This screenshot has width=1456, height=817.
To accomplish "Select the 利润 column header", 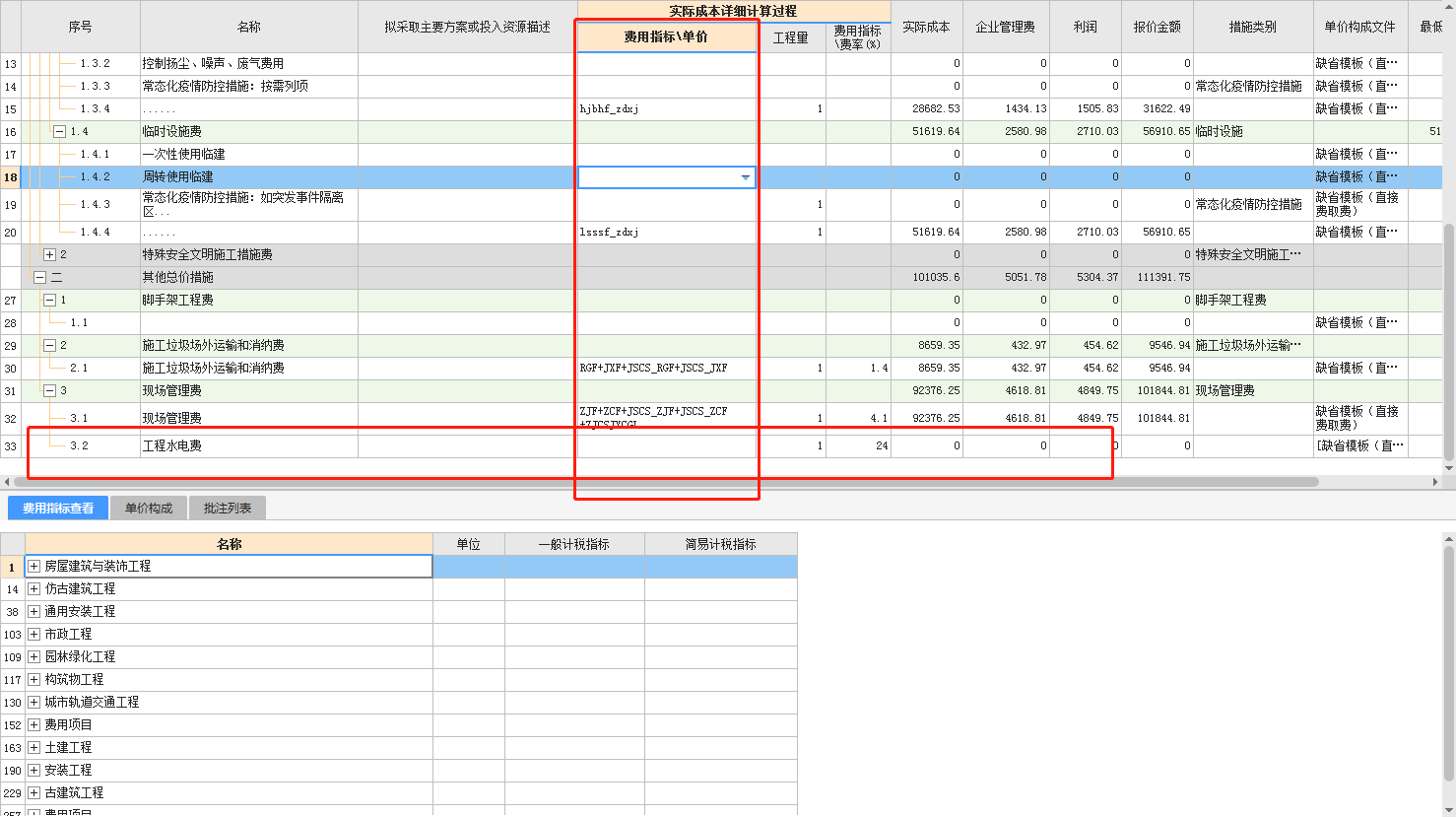I will [x=1086, y=27].
